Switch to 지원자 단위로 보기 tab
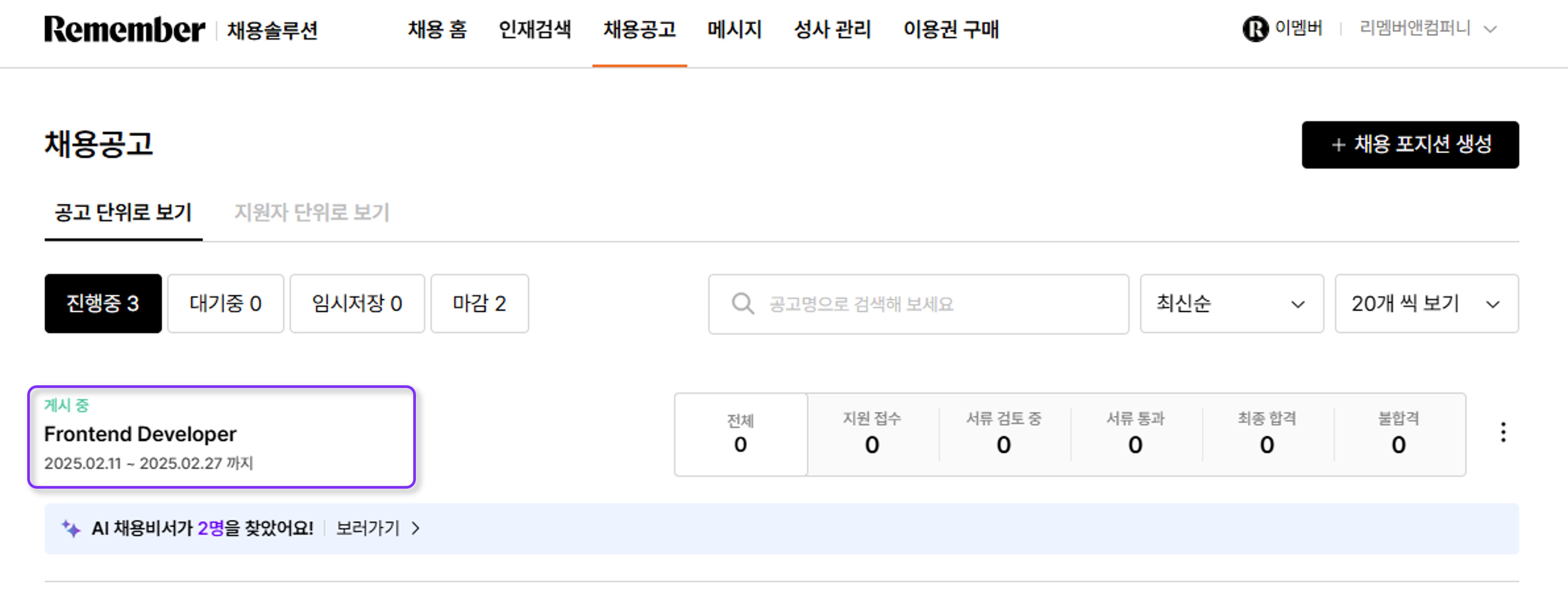 (311, 213)
